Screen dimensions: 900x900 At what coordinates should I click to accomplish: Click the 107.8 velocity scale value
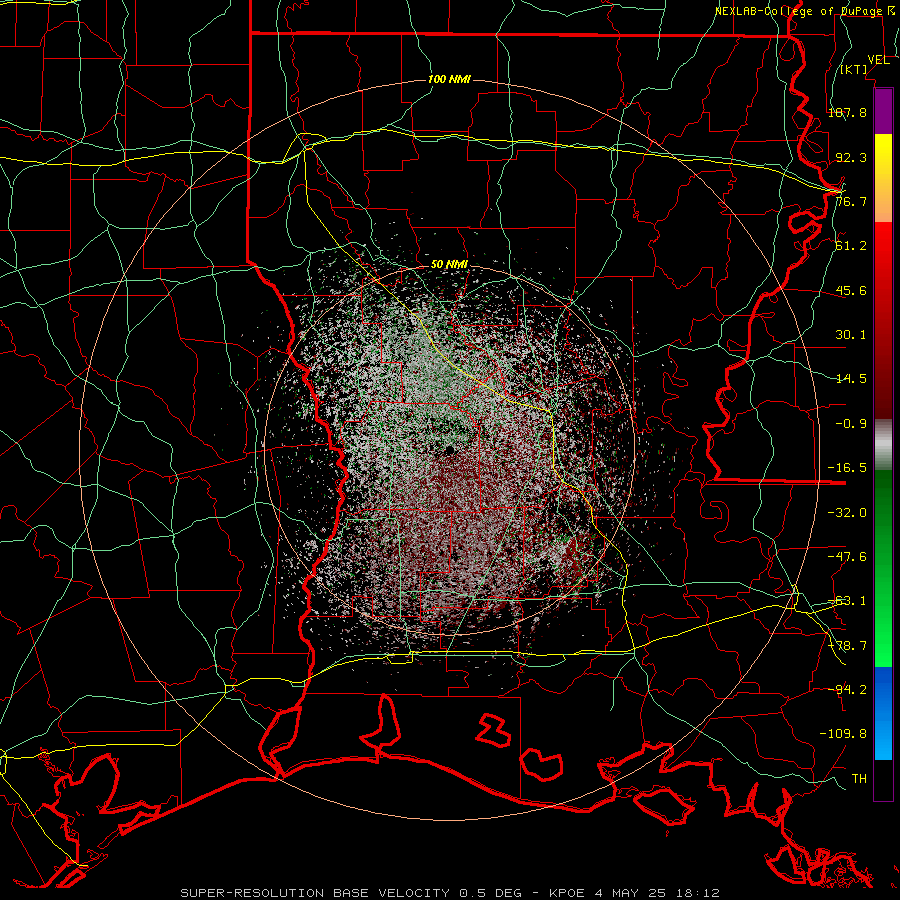847,112
